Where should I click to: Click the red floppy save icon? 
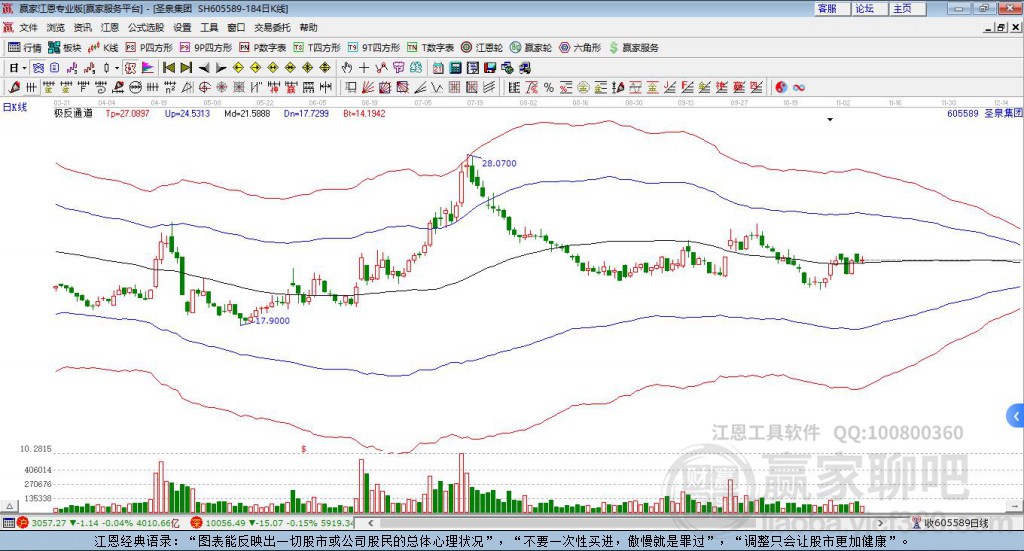pyautogui.click(x=490, y=68)
